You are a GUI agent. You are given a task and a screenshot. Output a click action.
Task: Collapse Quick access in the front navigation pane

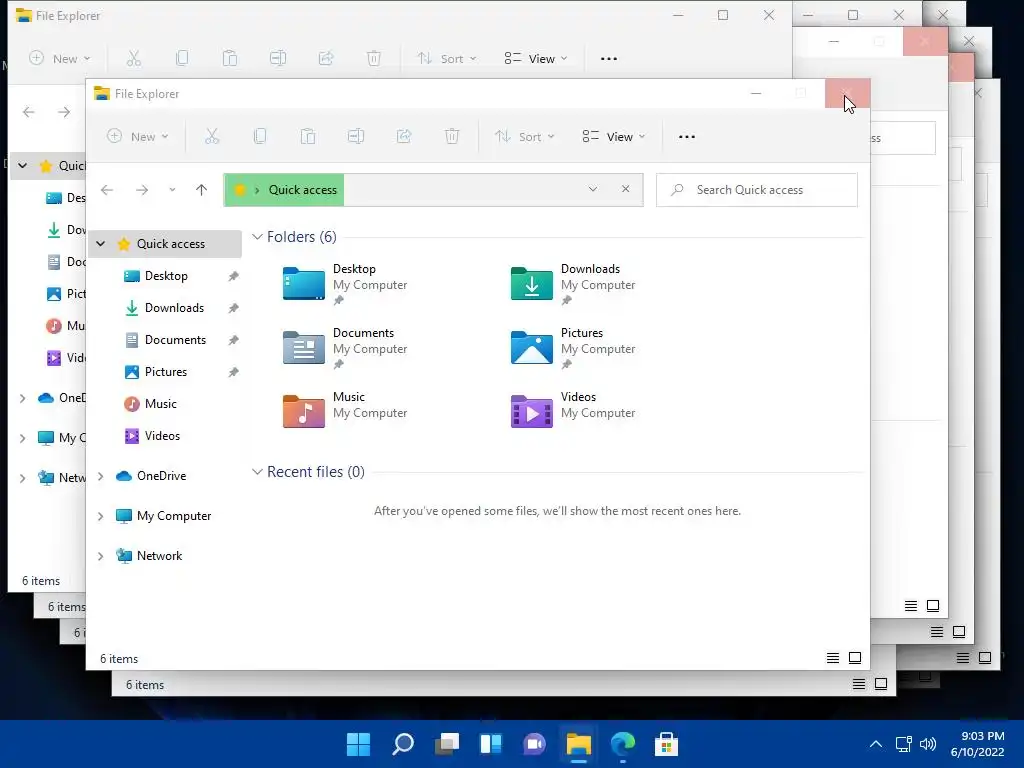pyautogui.click(x=101, y=244)
